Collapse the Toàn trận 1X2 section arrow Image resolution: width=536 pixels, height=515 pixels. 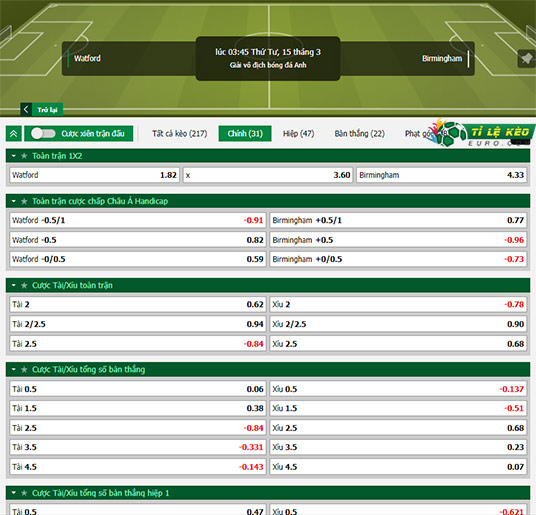coord(14,156)
